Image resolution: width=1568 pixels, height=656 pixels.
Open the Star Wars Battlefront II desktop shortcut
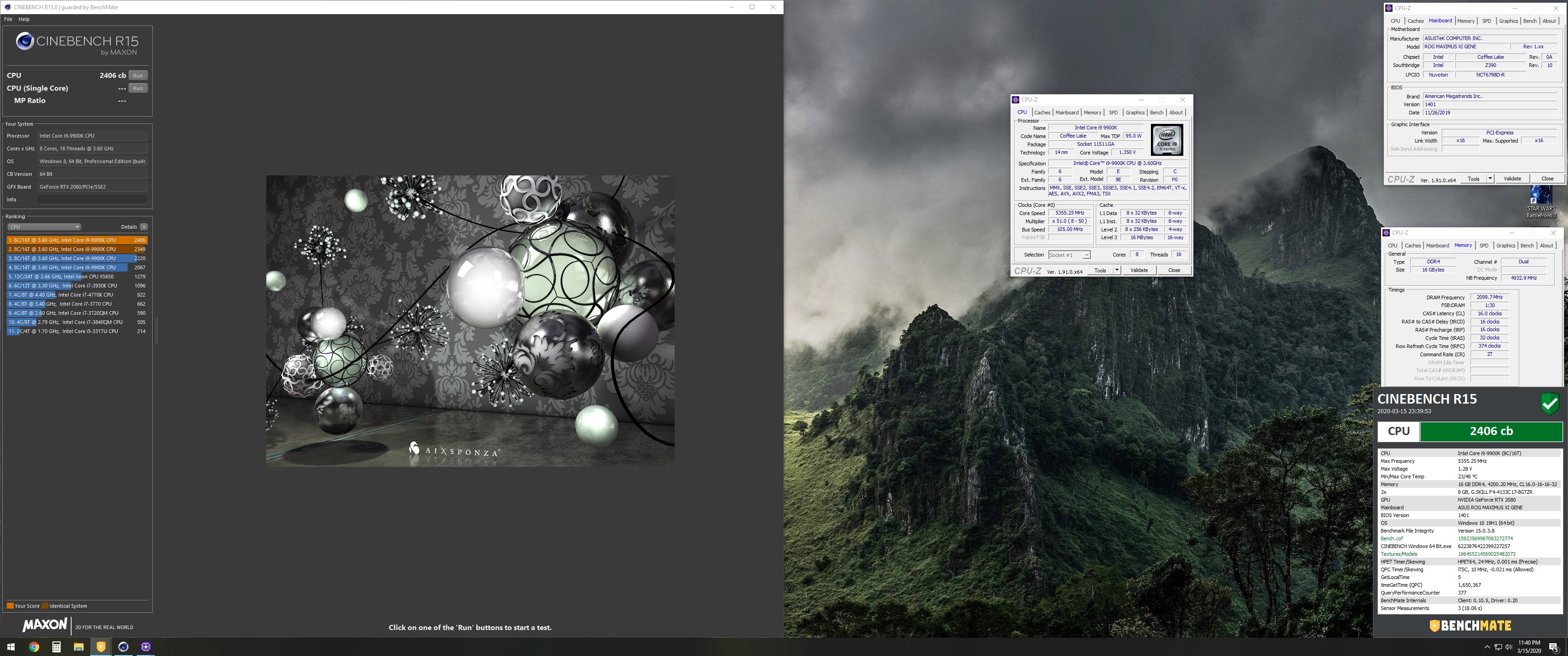(x=1541, y=202)
